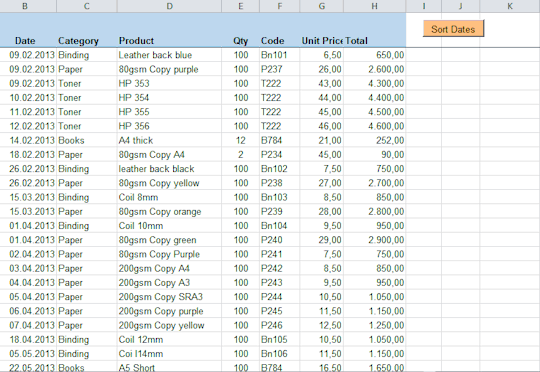This screenshot has height=372, width=540.
Task: Select column K header
Action: point(510,6)
